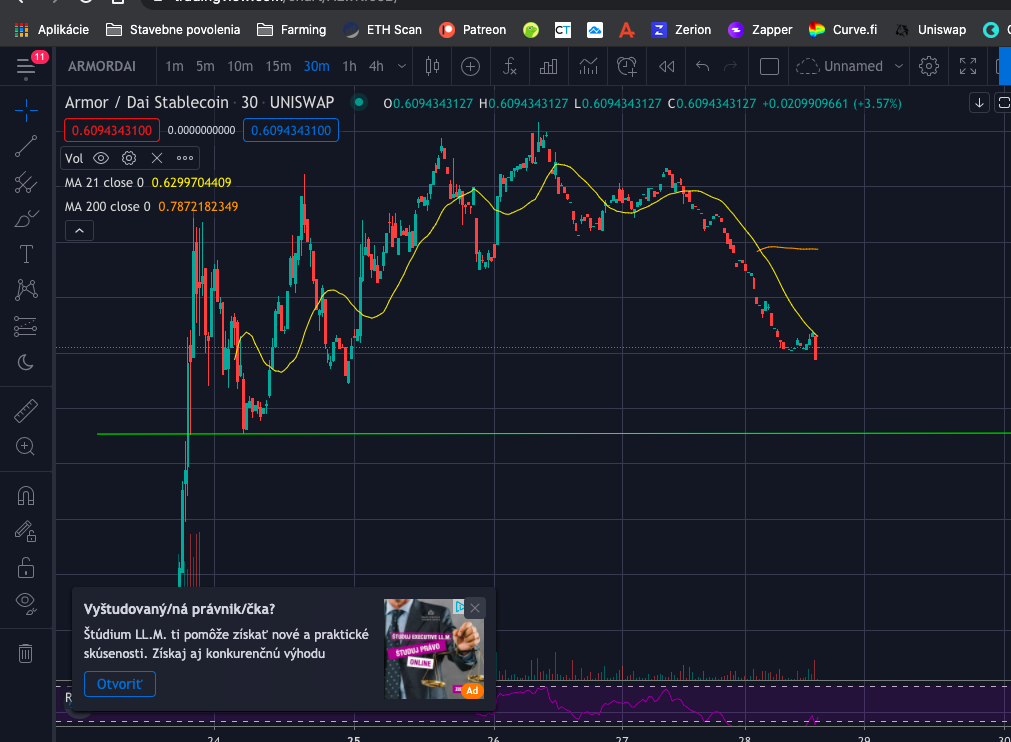Viewport: 1011px width, 742px height.
Task: Activate the Zoom In tool
Action: 26,446
